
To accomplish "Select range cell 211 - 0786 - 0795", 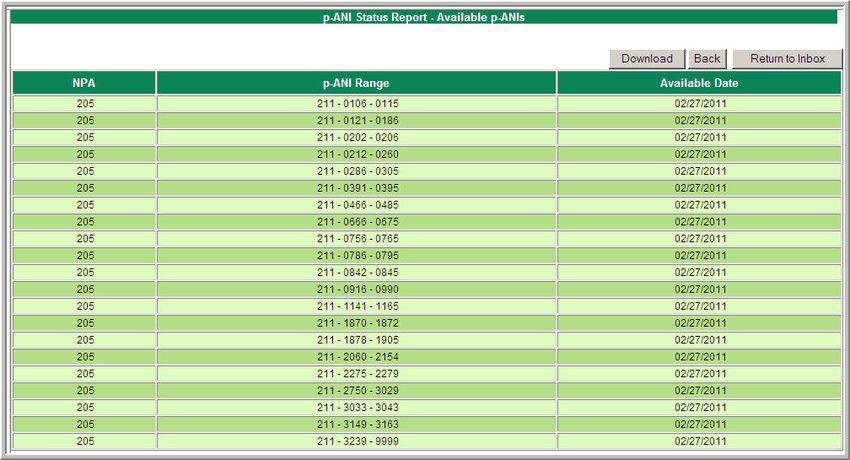I will pyautogui.click(x=357, y=255).
